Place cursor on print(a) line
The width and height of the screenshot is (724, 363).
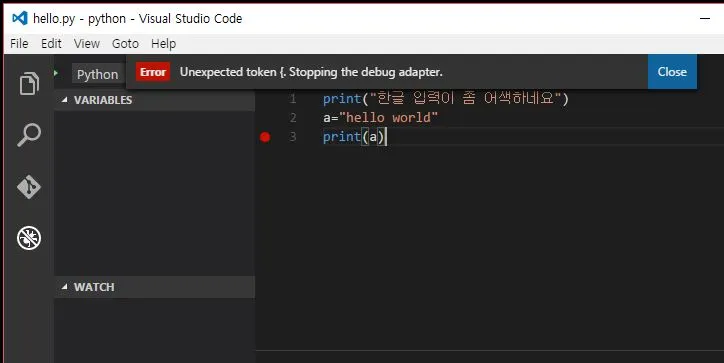(x=354, y=137)
